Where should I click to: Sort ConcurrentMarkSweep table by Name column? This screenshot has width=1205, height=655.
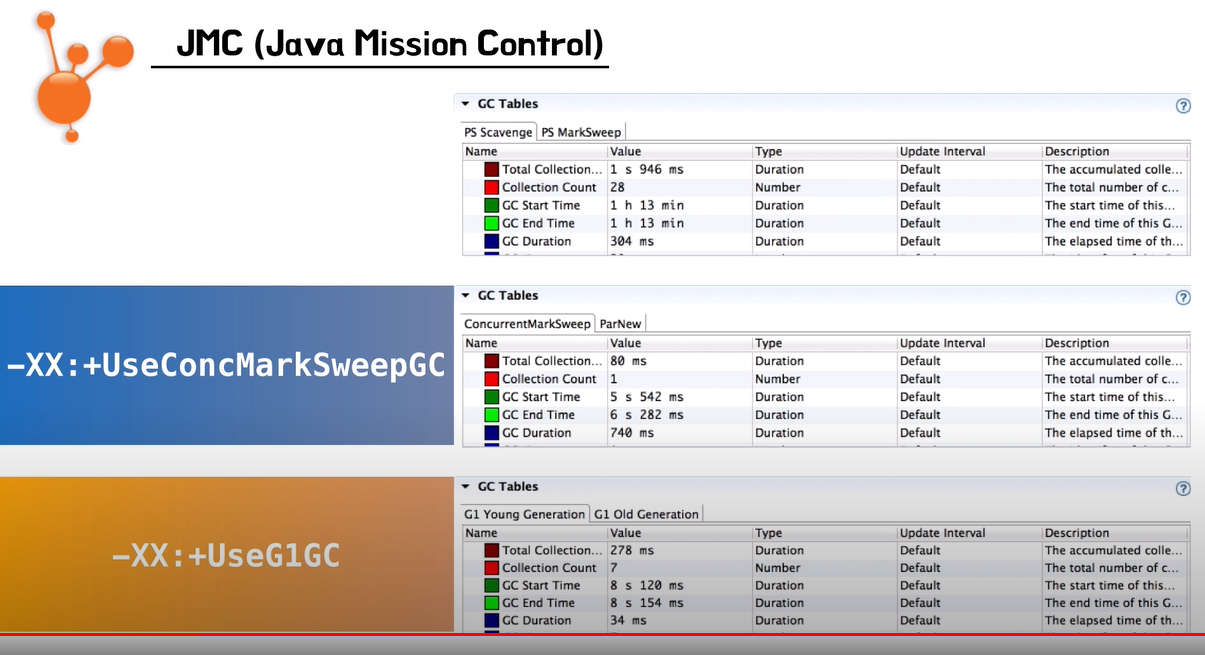pyautogui.click(x=534, y=343)
